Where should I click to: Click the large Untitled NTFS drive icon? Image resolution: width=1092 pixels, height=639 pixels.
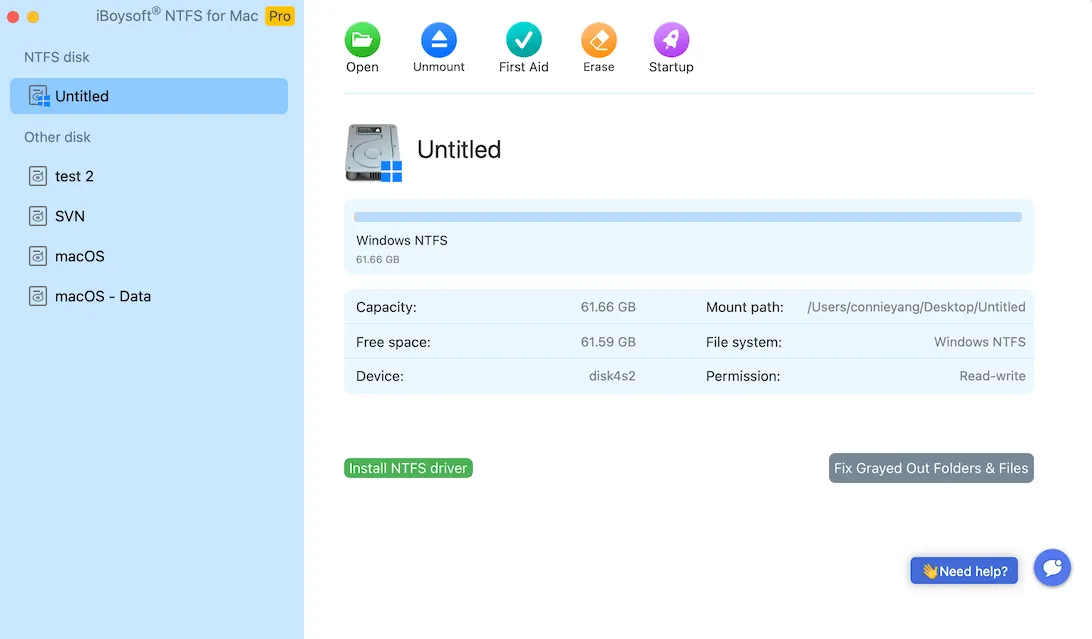coord(374,153)
